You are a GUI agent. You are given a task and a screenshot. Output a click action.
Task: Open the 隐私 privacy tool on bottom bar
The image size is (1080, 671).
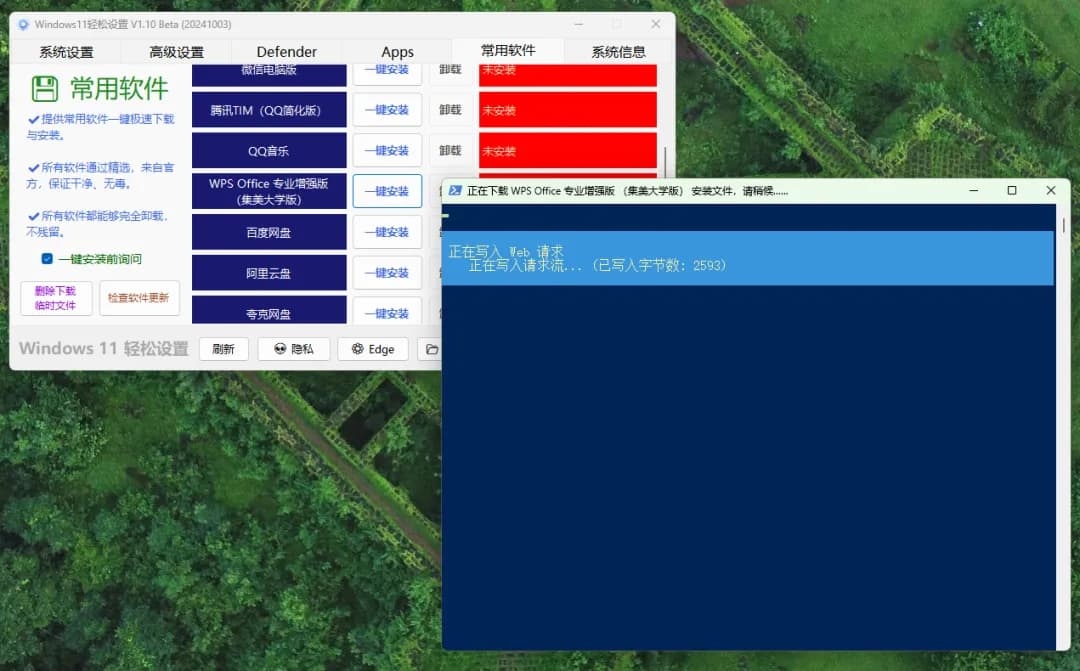coord(293,349)
